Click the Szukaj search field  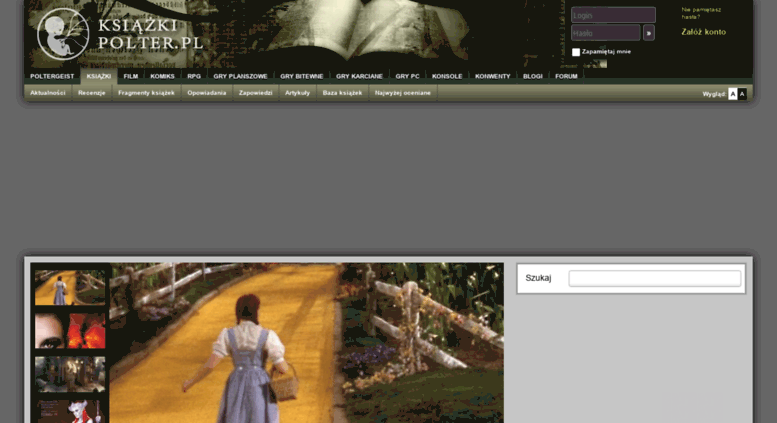pyautogui.click(x=655, y=278)
